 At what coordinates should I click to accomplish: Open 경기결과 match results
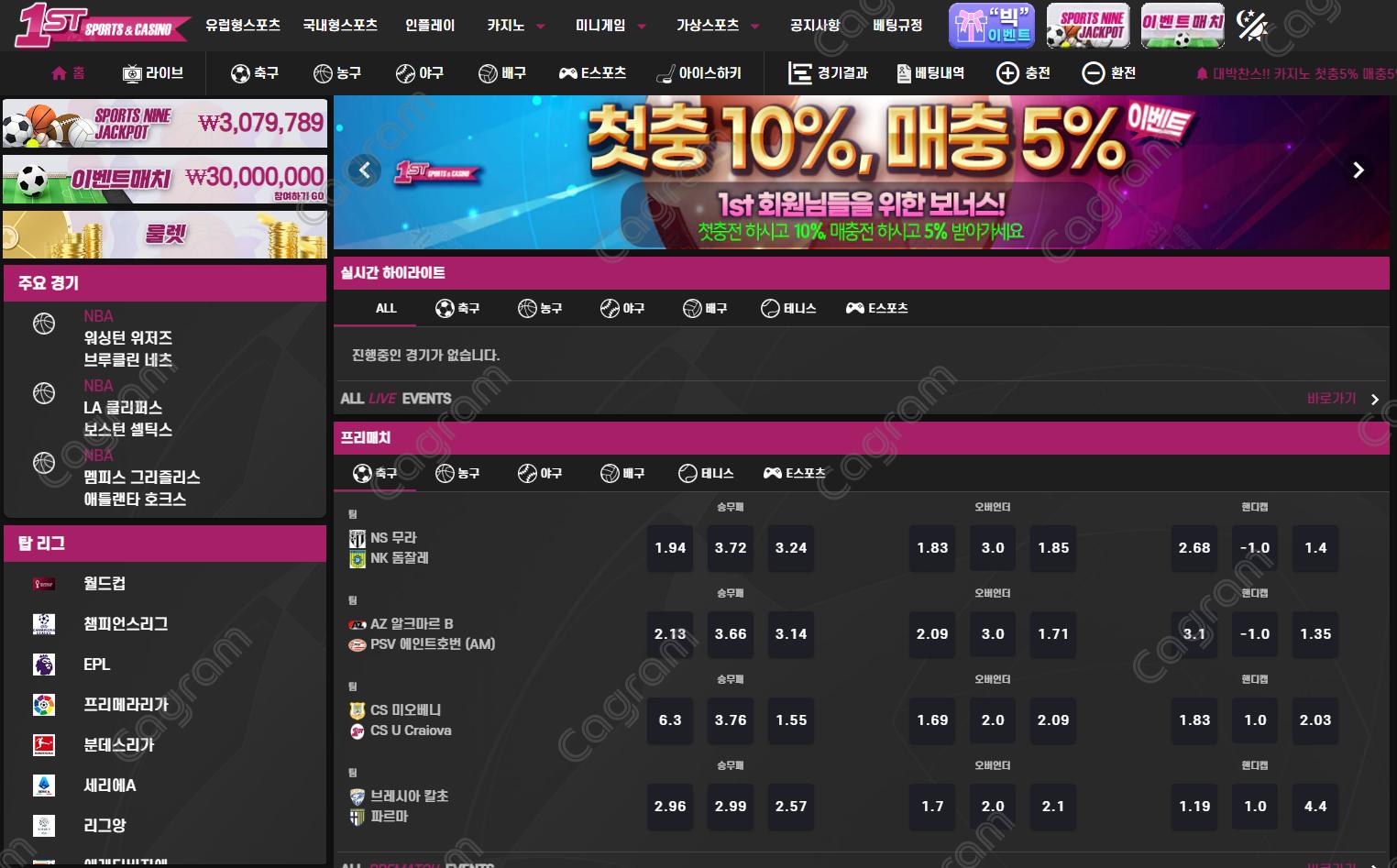pos(828,73)
